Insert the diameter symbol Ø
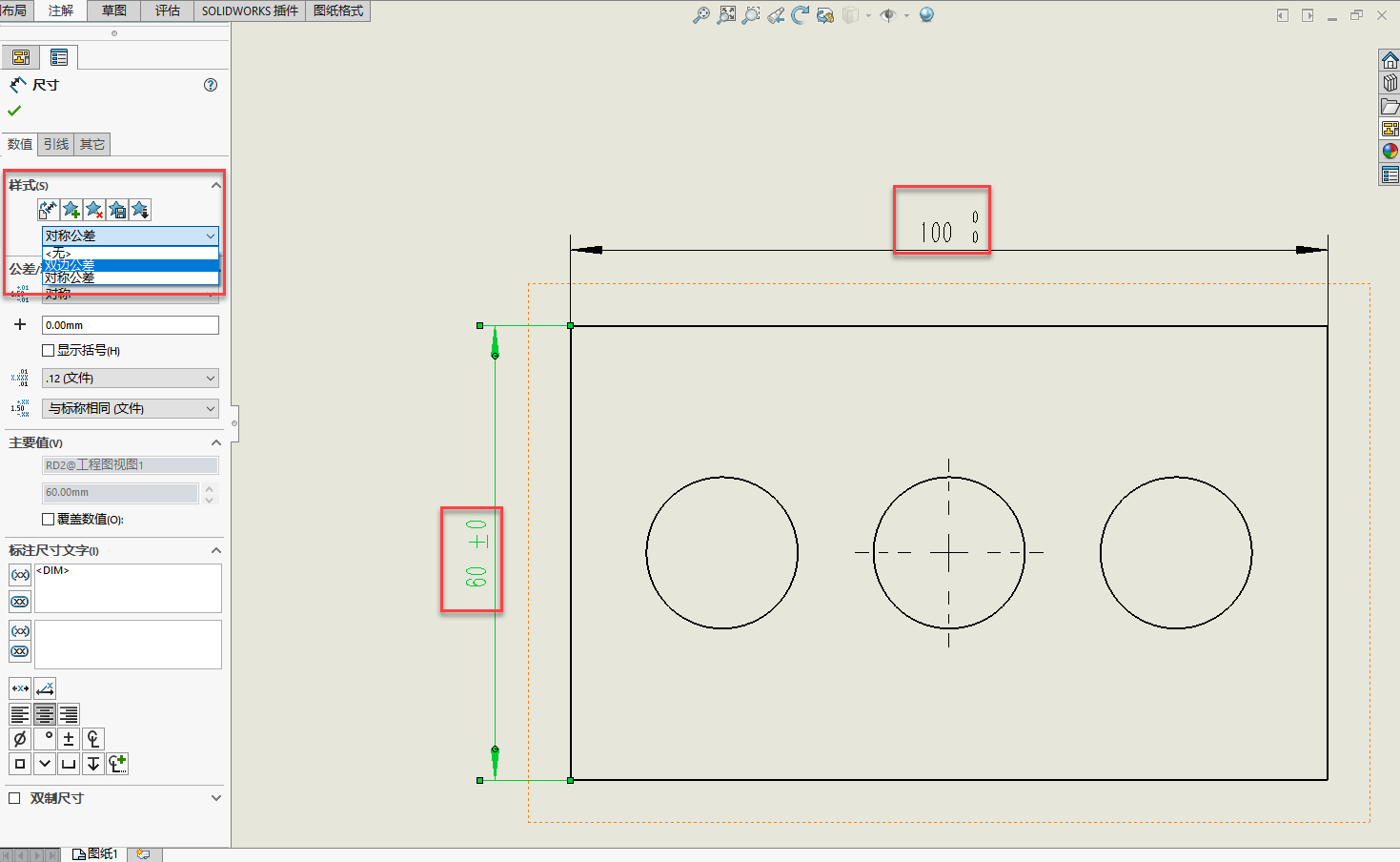 click(20, 739)
